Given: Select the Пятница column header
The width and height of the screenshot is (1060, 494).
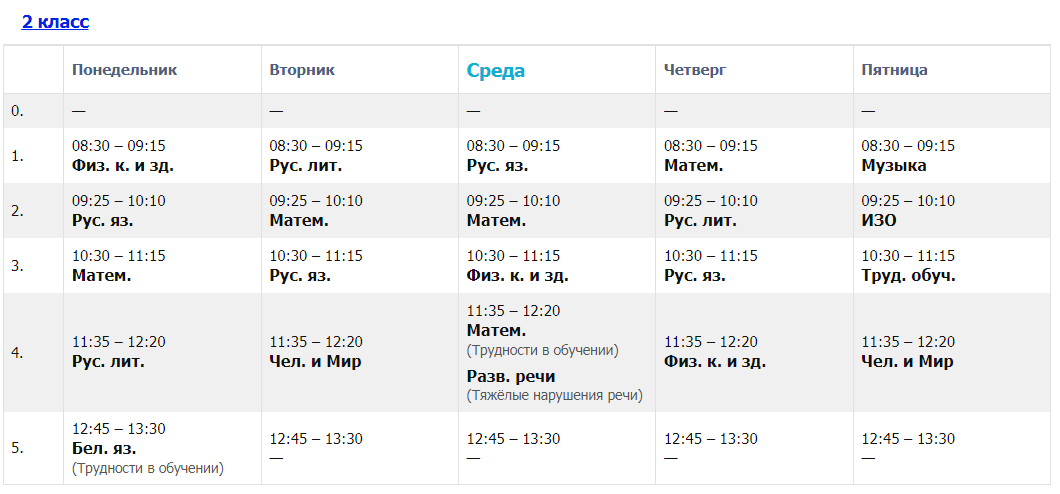Looking at the screenshot, I should click(x=894, y=70).
